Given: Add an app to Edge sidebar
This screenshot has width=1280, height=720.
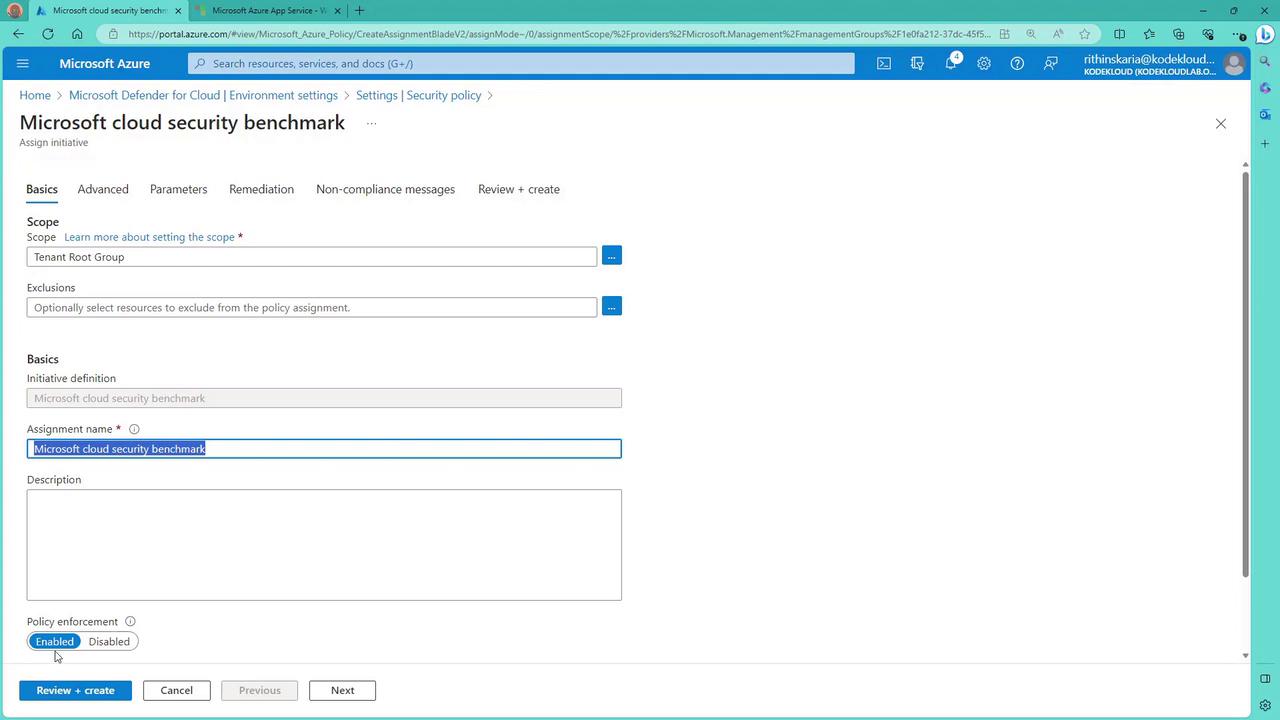Looking at the screenshot, I should coord(1265,144).
